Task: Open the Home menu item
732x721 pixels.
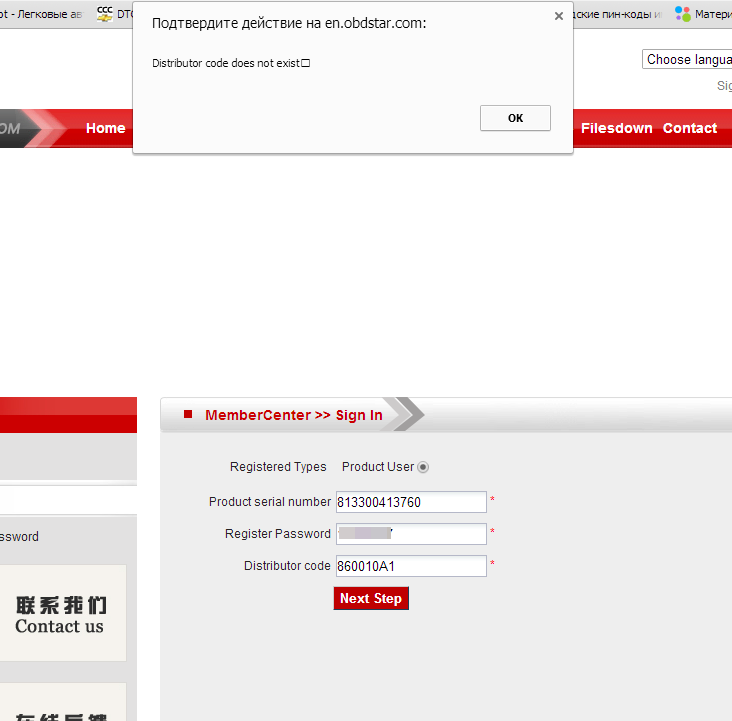Action: click(106, 128)
